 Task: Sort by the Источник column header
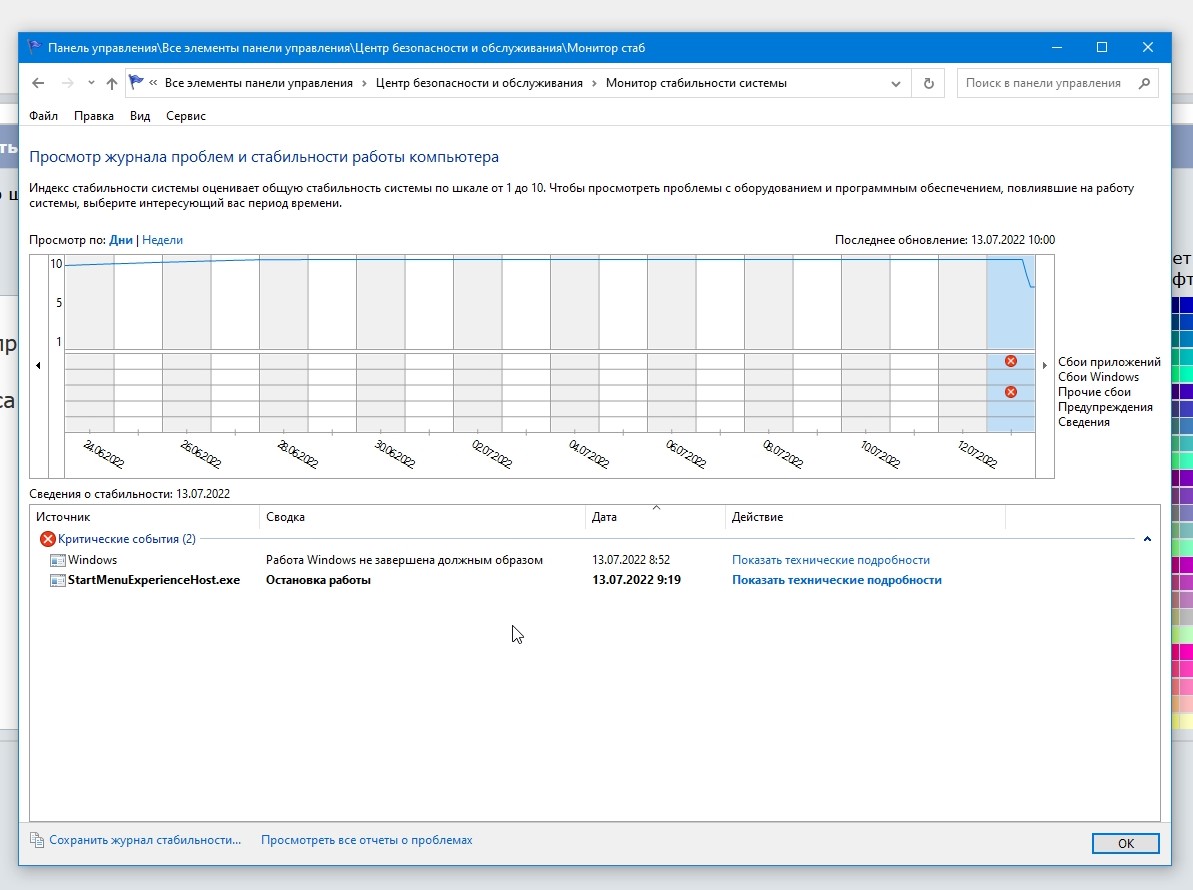[x=147, y=517]
